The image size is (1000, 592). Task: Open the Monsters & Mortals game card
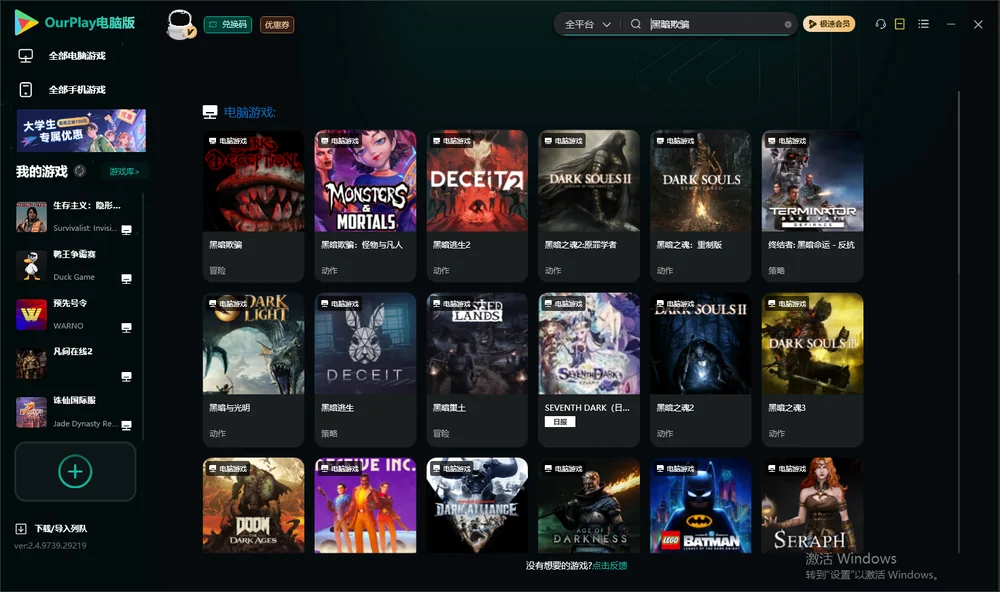click(x=365, y=206)
